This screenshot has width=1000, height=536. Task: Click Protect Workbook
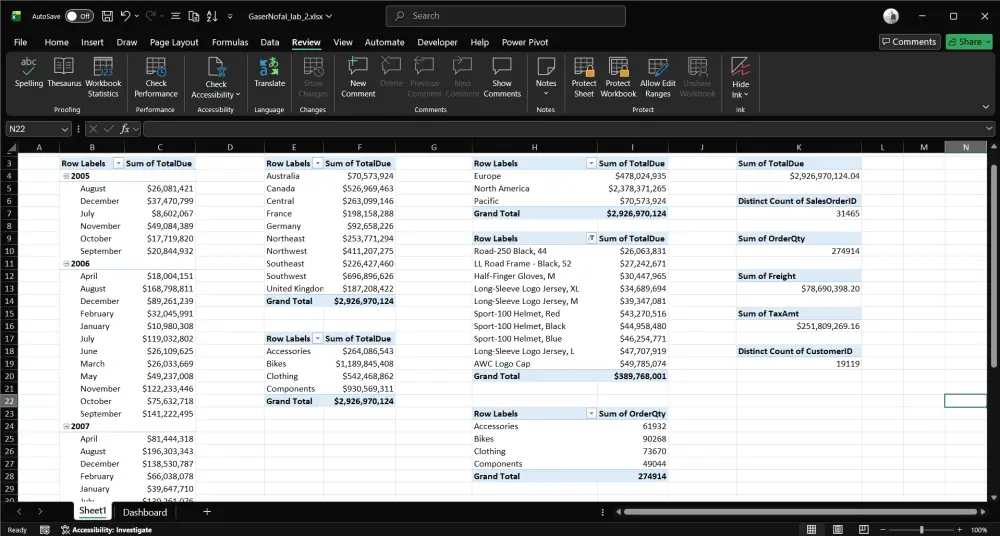click(618, 77)
